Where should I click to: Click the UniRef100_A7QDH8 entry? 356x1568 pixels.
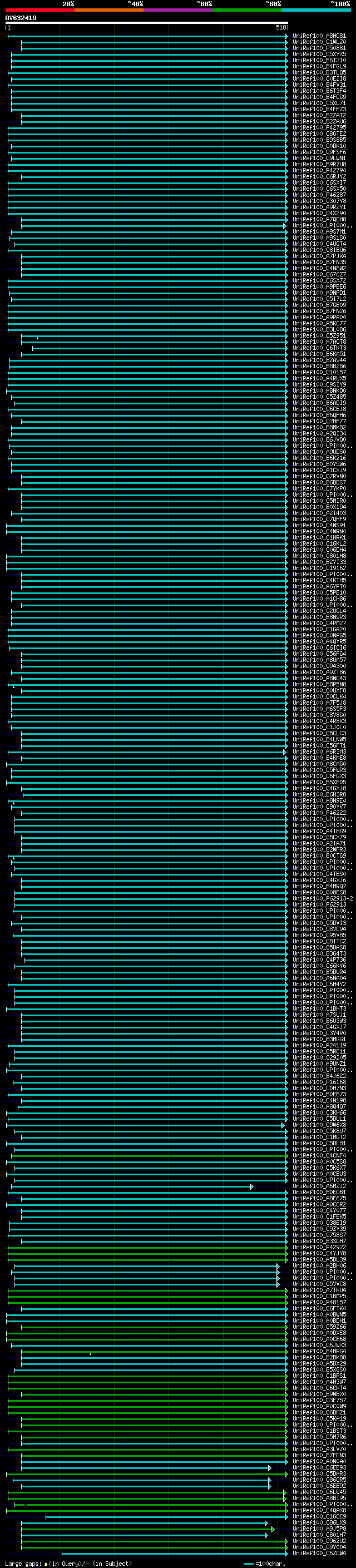(x=319, y=219)
